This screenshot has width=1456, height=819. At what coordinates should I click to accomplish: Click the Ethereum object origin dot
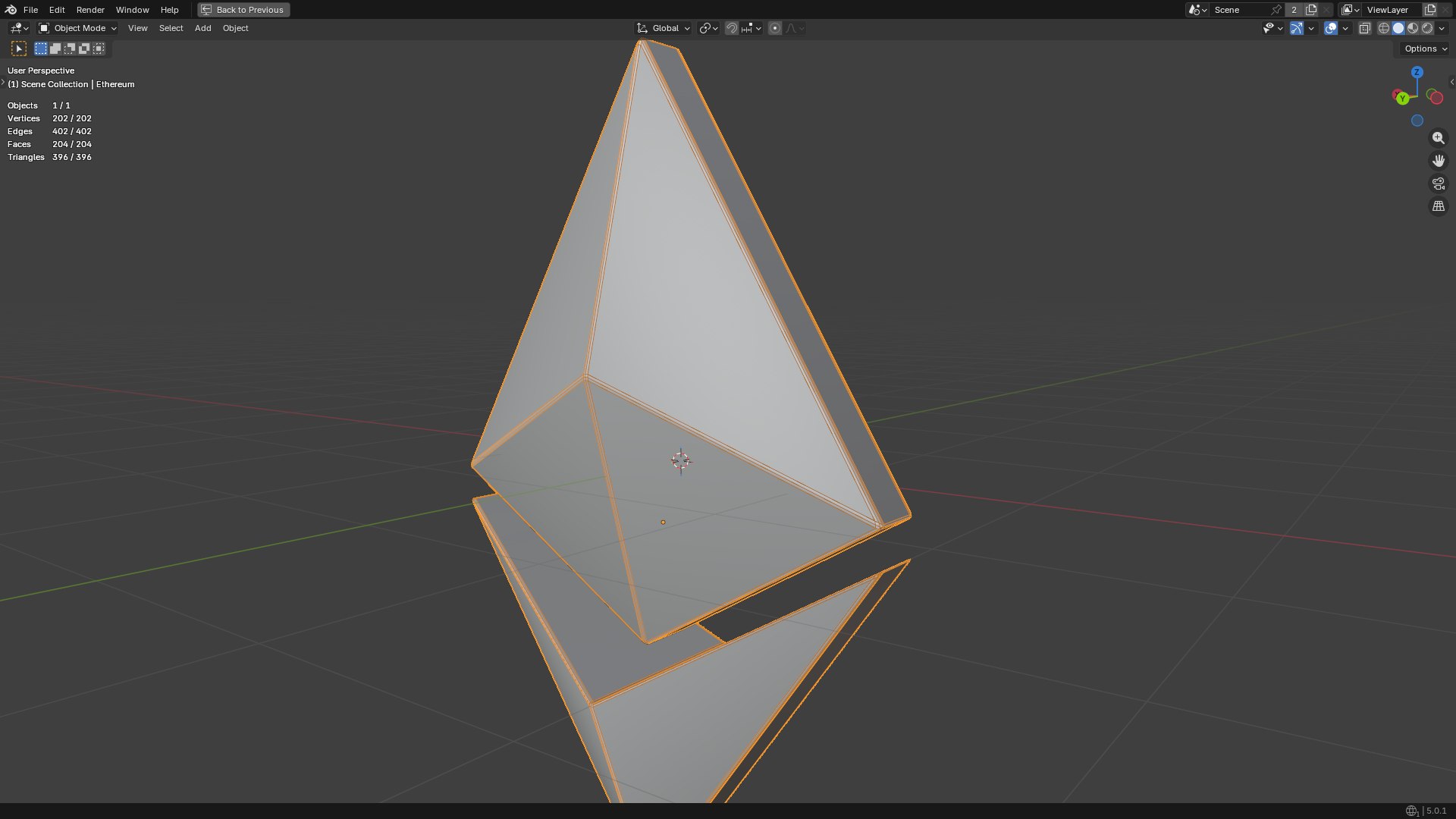pyautogui.click(x=663, y=522)
